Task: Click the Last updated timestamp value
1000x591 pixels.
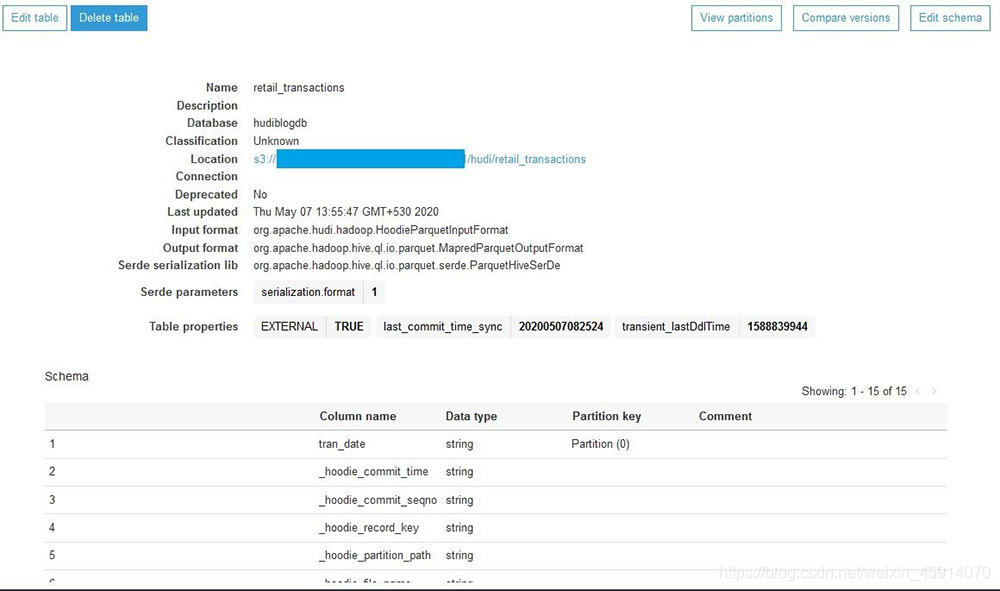Action: pyautogui.click(x=346, y=212)
